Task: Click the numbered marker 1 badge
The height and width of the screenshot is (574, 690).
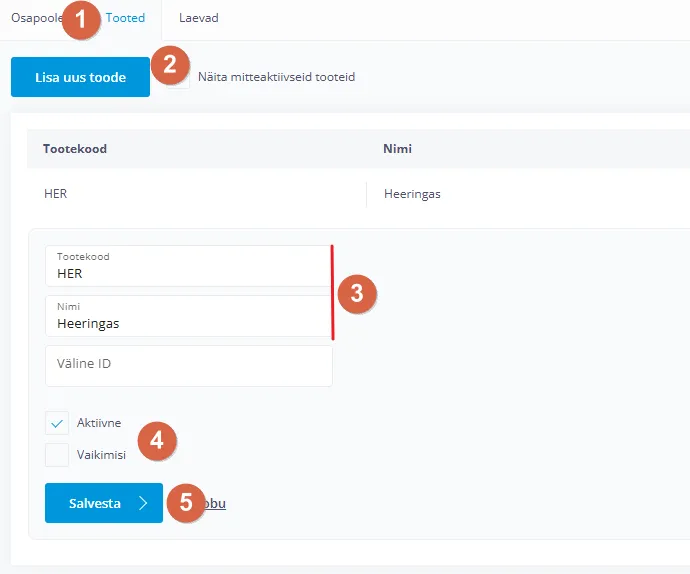Action: pyautogui.click(x=82, y=19)
